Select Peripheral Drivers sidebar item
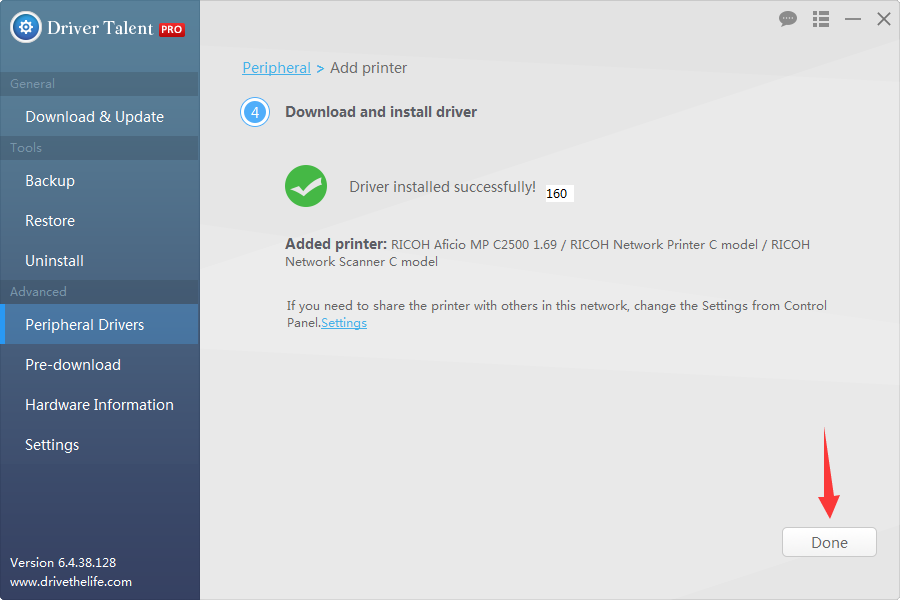The image size is (900, 600). click(100, 324)
